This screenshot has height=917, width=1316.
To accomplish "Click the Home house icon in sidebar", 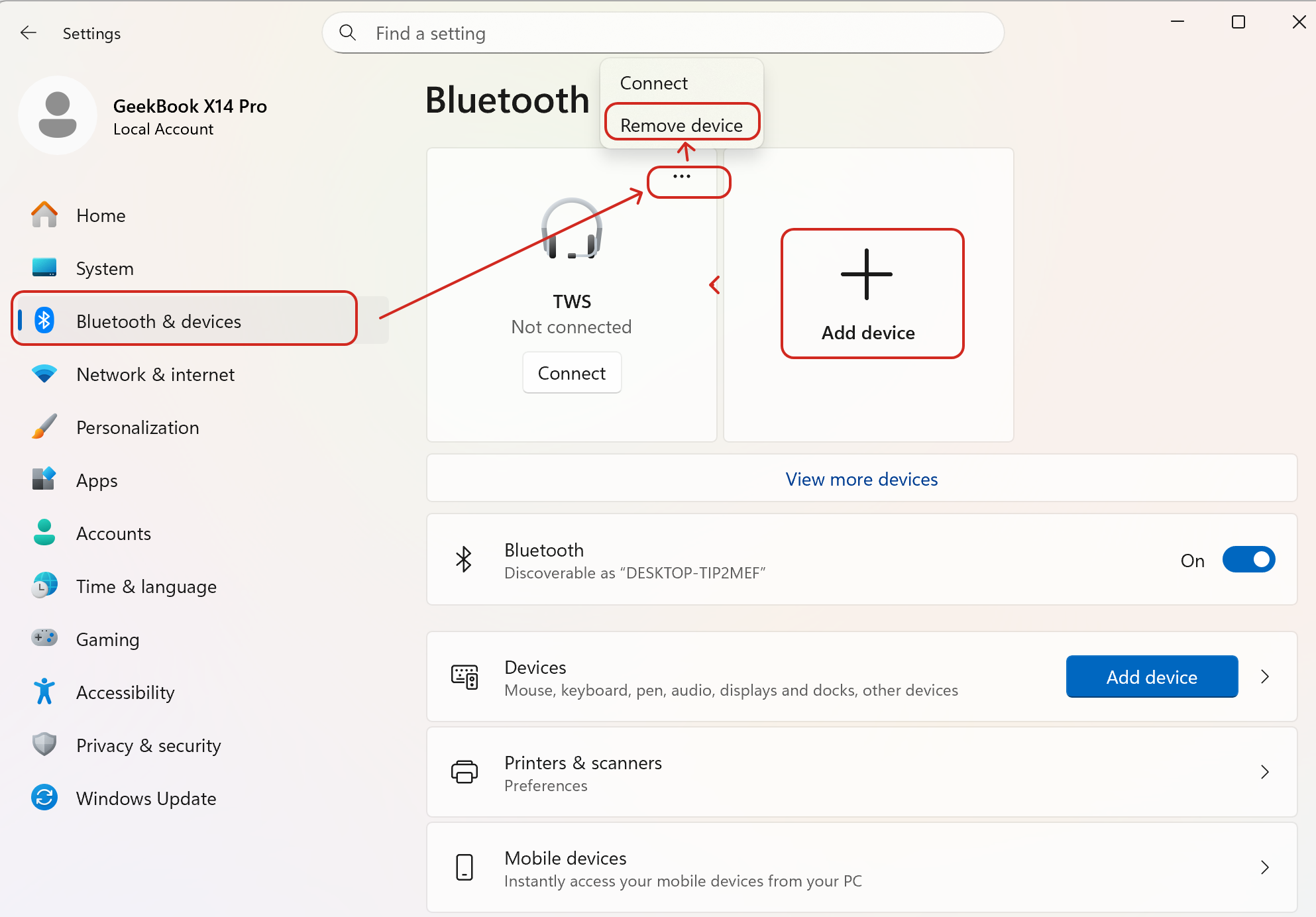I will [x=44, y=215].
